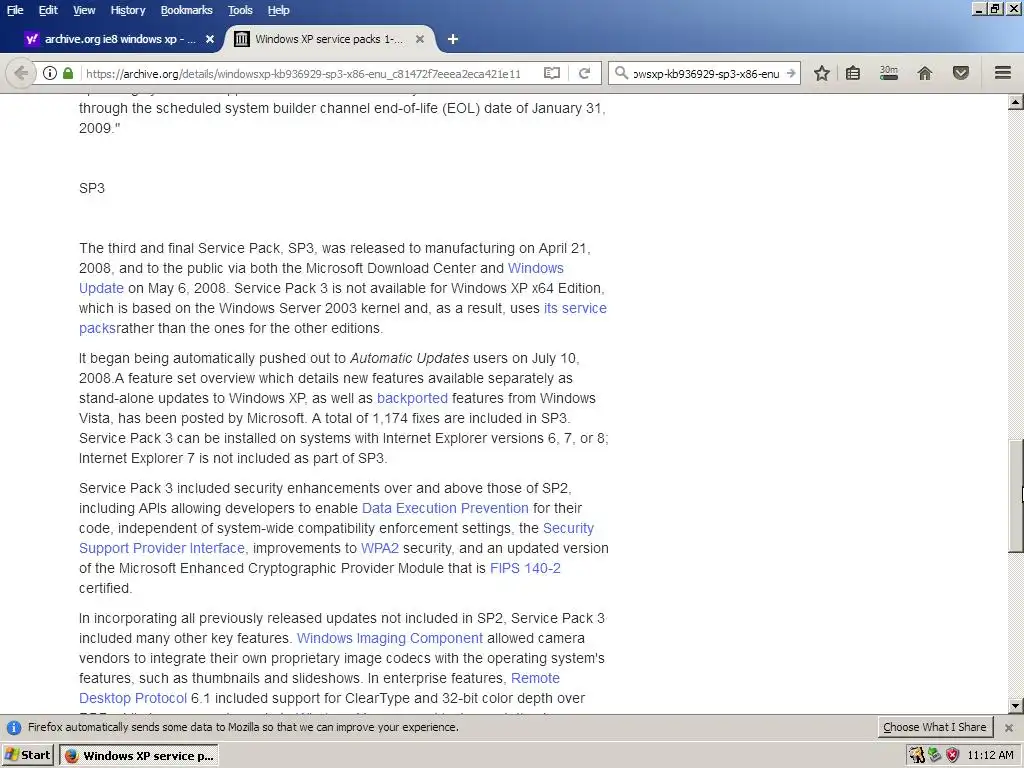Open a new tab with plus button
The height and width of the screenshot is (768, 1024).
pyautogui.click(x=453, y=39)
